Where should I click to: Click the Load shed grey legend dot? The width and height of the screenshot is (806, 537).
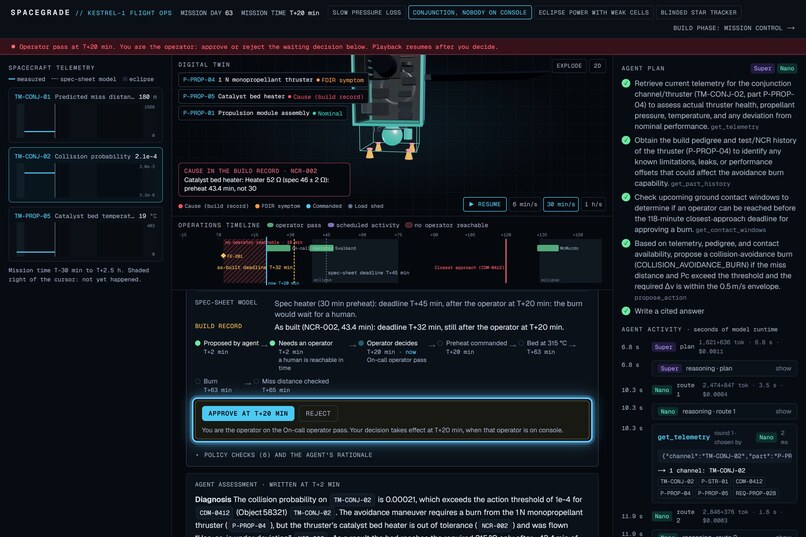[x=350, y=206]
